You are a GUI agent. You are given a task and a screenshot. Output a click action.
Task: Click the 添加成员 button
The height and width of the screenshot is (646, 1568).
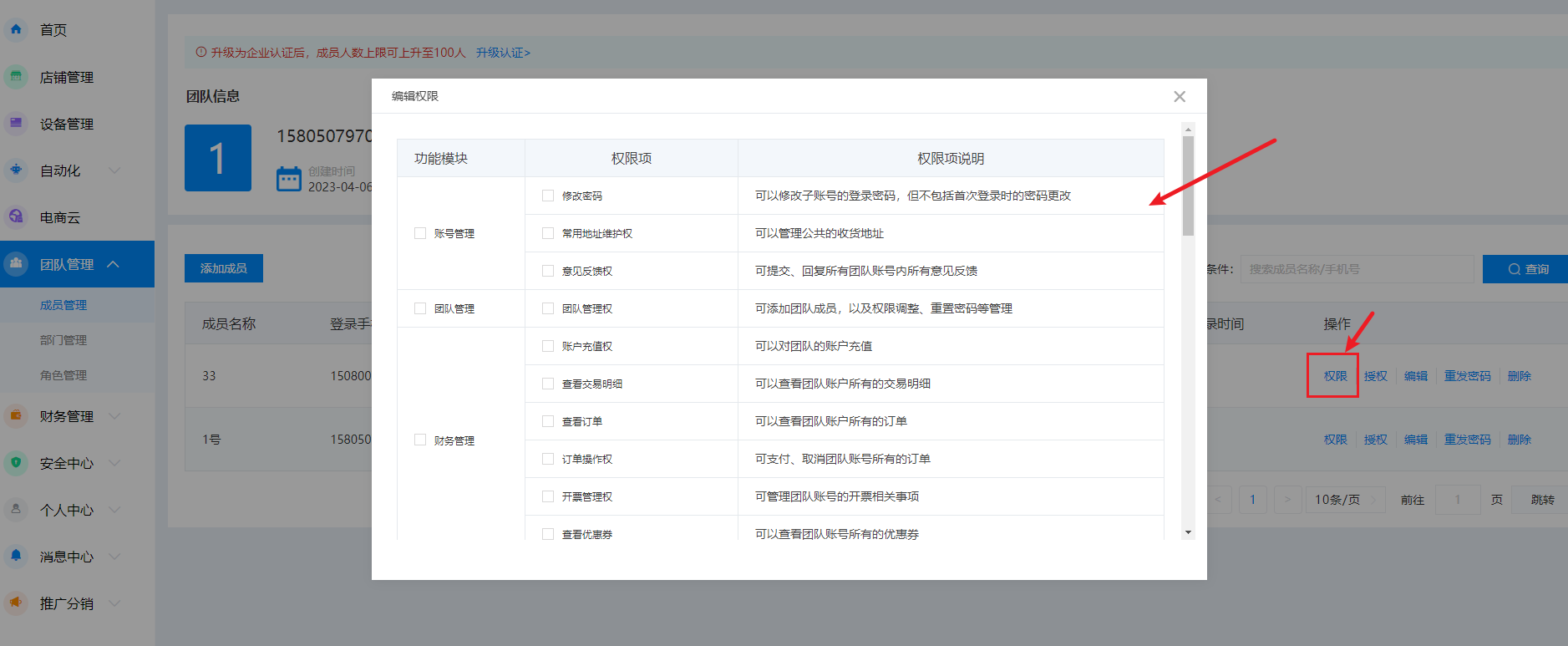[x=224, y=268]
